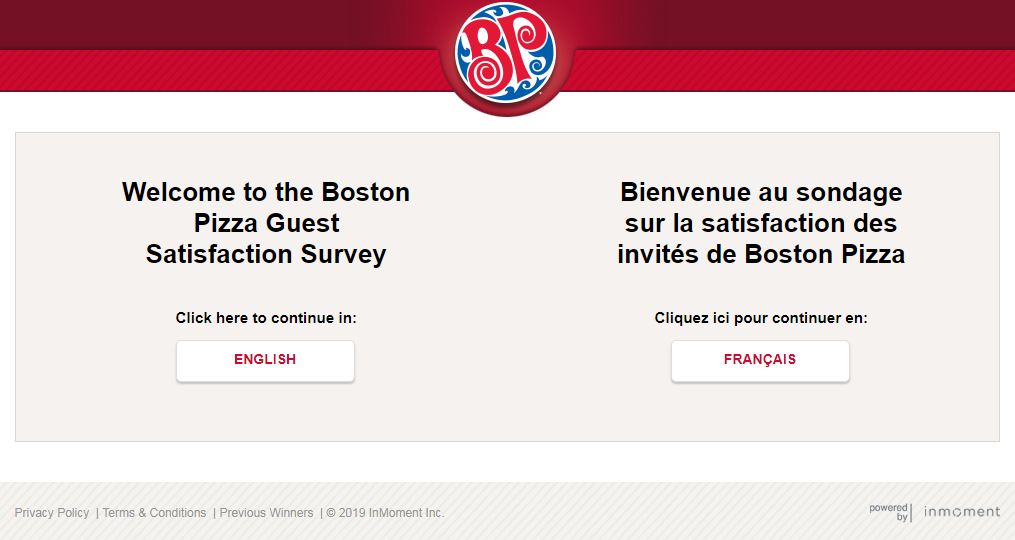Click the 'Cliquez ici pour continuer en:' label

(x=761, y=318)
